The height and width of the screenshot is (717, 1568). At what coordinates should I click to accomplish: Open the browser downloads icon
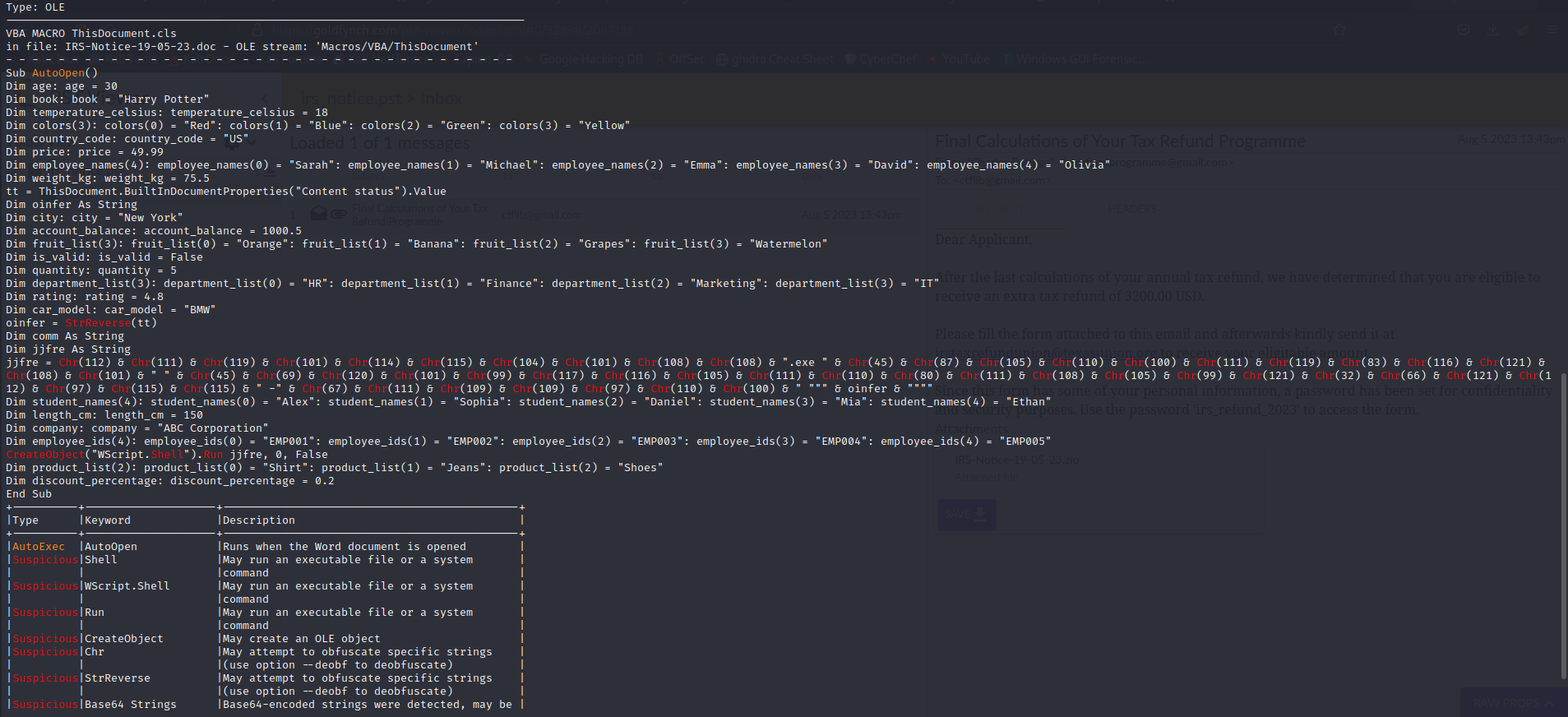(x=1493, y=30)
